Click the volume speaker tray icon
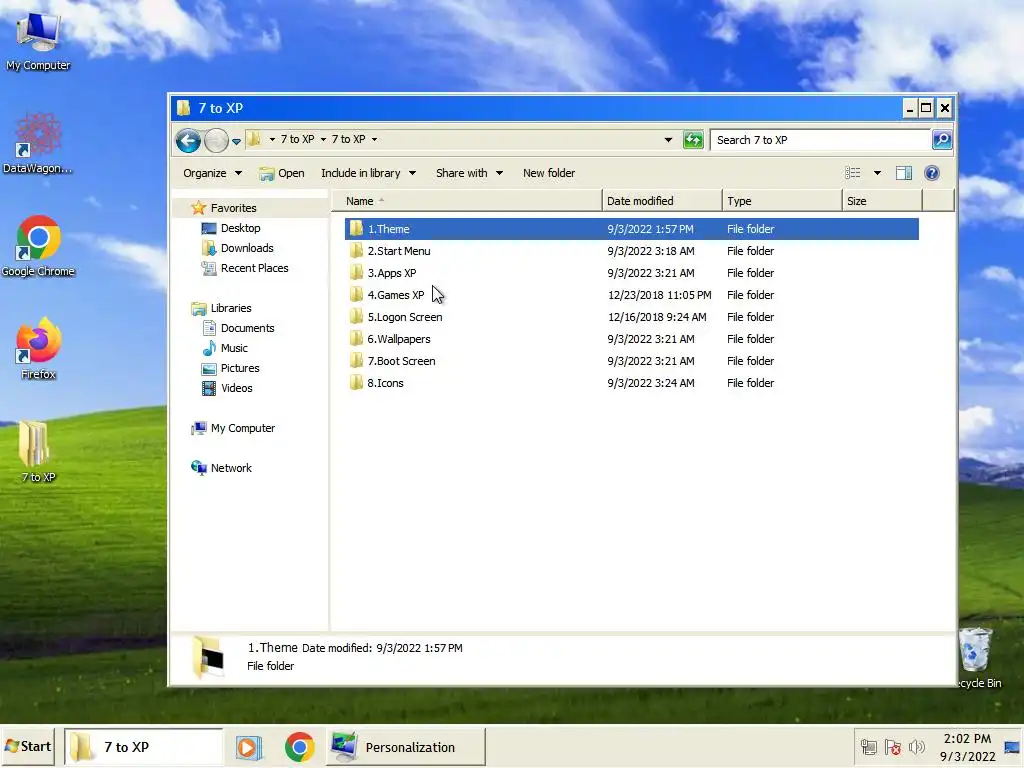Screen dimensions: 1024x768 tap(917, 747)
